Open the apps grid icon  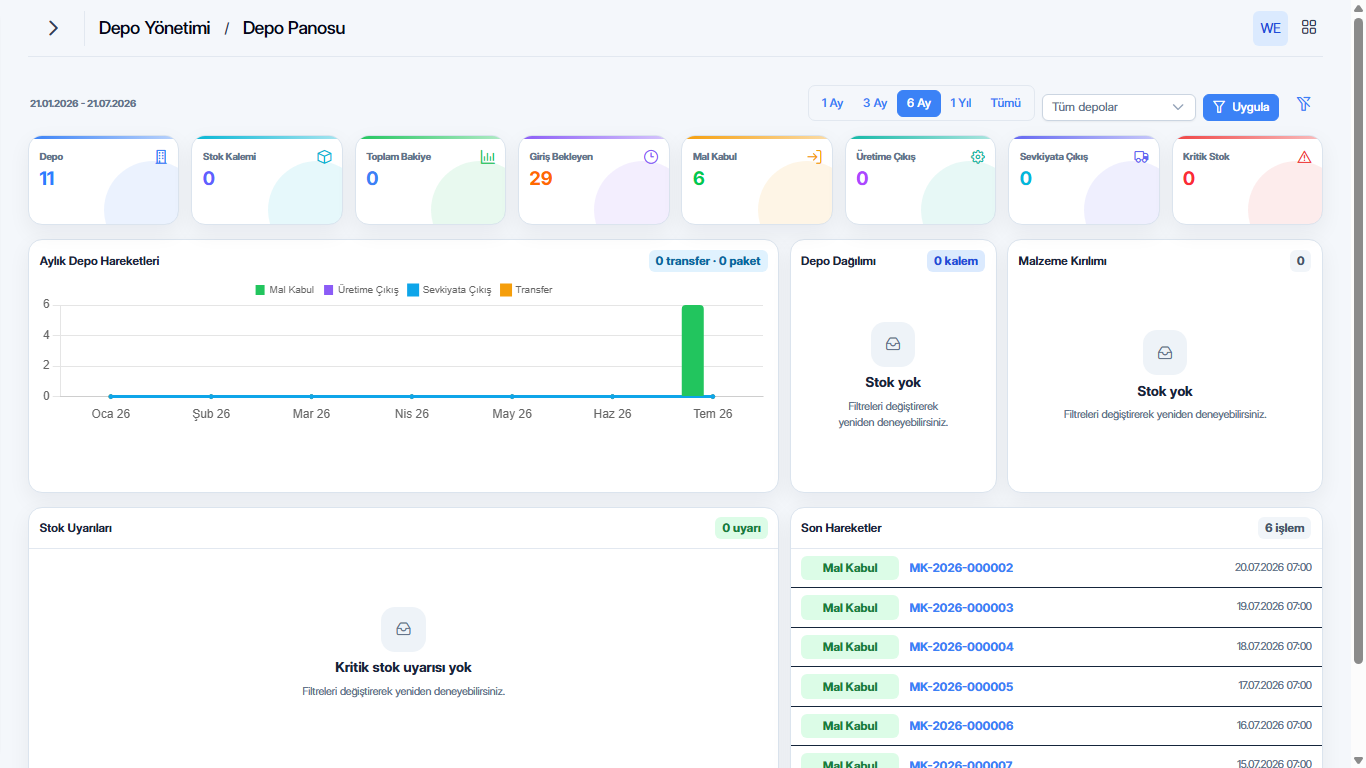(1309, 28)
